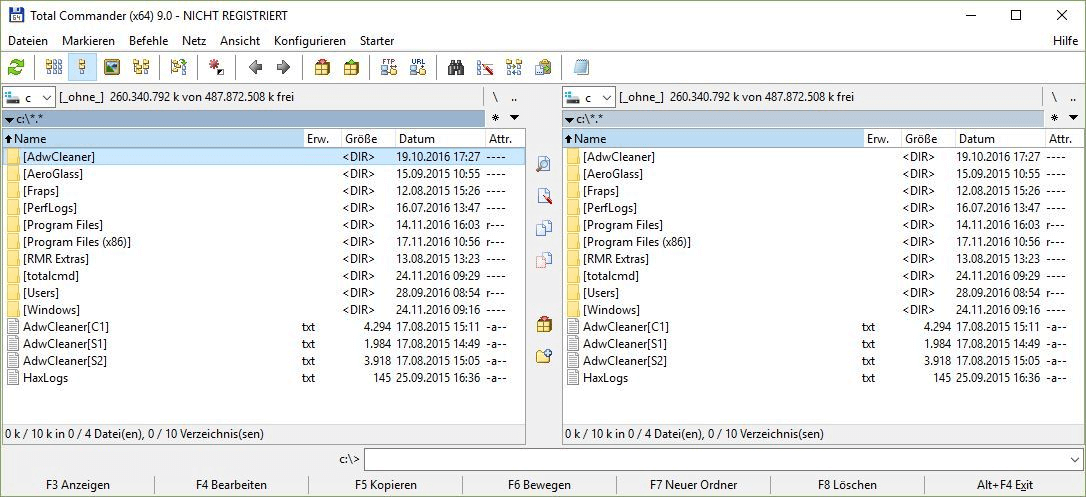Image resolution: width=1086 pixels, height=497 pixels.
Task: Sort left panel by Name column
Action: pos(153,139)
